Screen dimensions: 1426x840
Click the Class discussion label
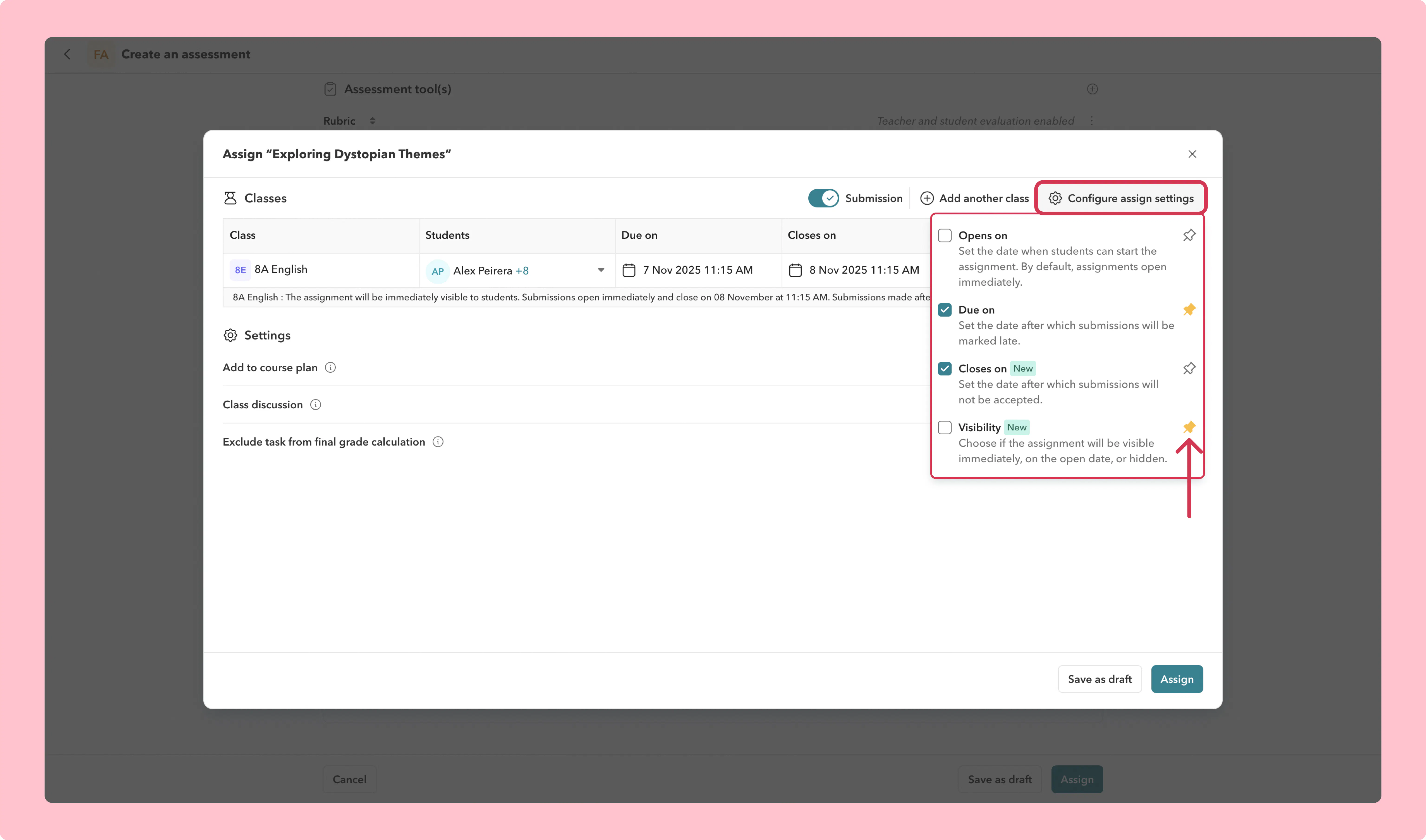coord(263,405)
